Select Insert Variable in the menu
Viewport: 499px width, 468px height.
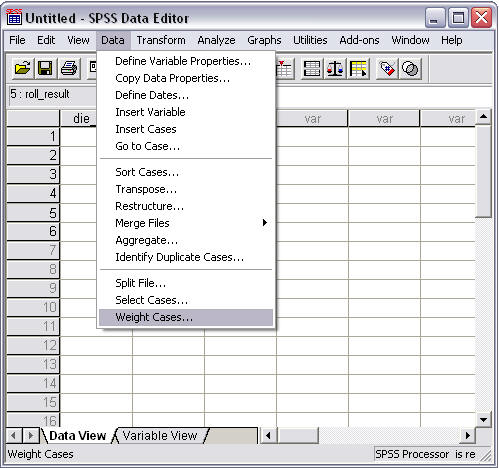coord(186,112)
